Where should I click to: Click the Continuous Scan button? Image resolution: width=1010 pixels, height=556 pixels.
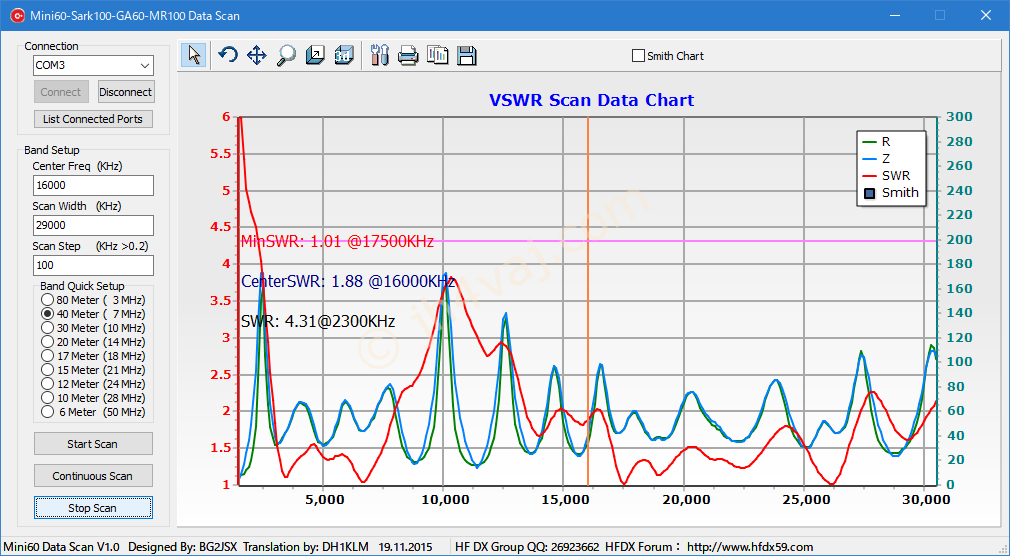pos(93,476)
